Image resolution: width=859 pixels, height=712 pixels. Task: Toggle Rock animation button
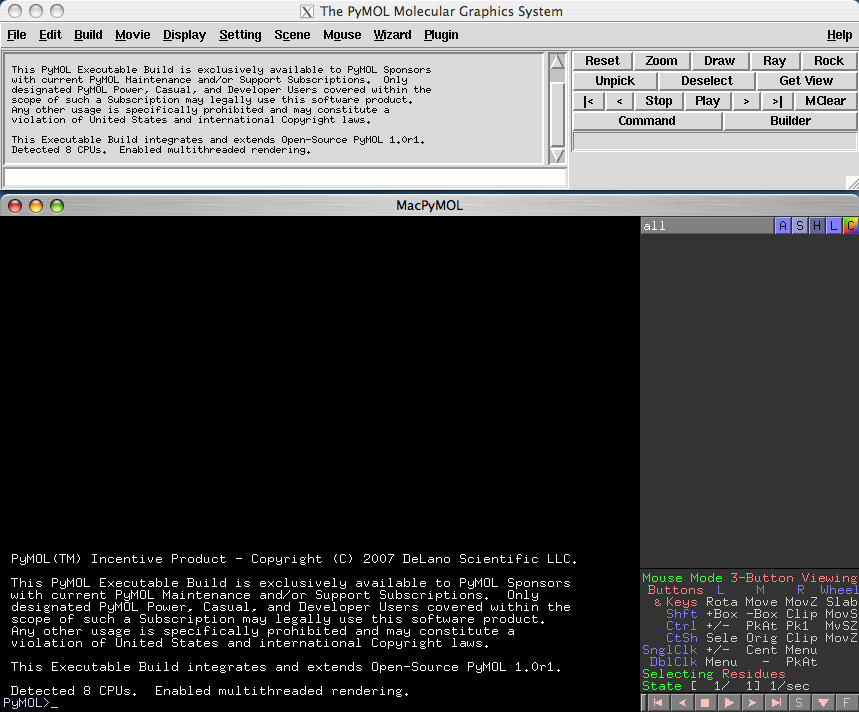[828, 61]
